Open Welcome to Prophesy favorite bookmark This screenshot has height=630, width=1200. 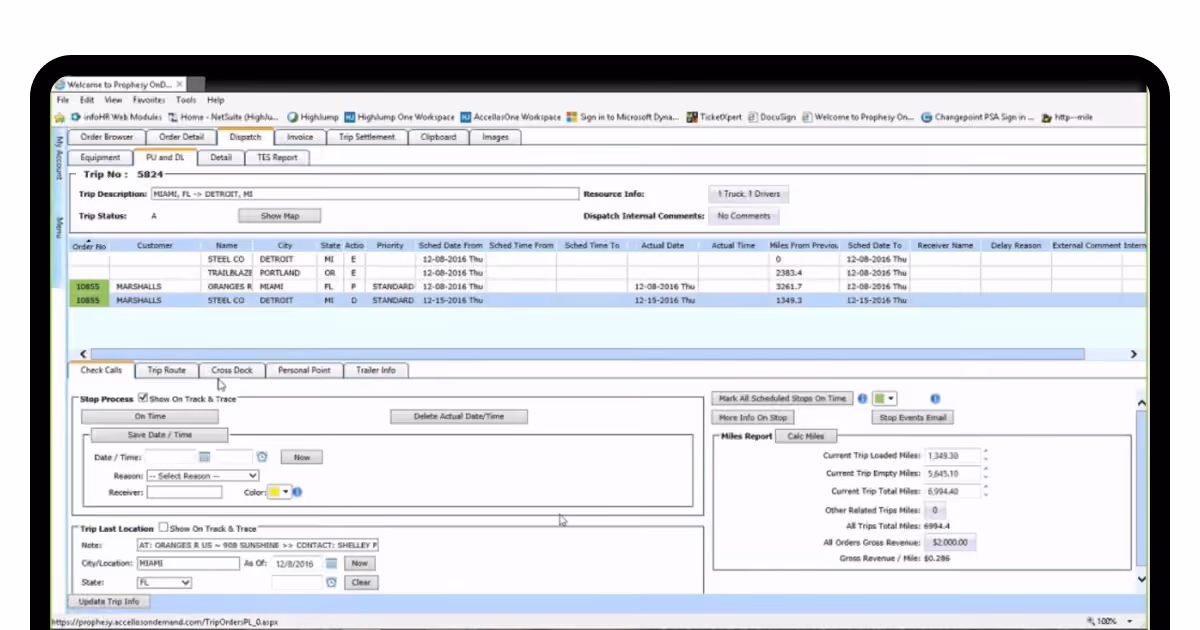pyautogui.click(x=858, y=117)
